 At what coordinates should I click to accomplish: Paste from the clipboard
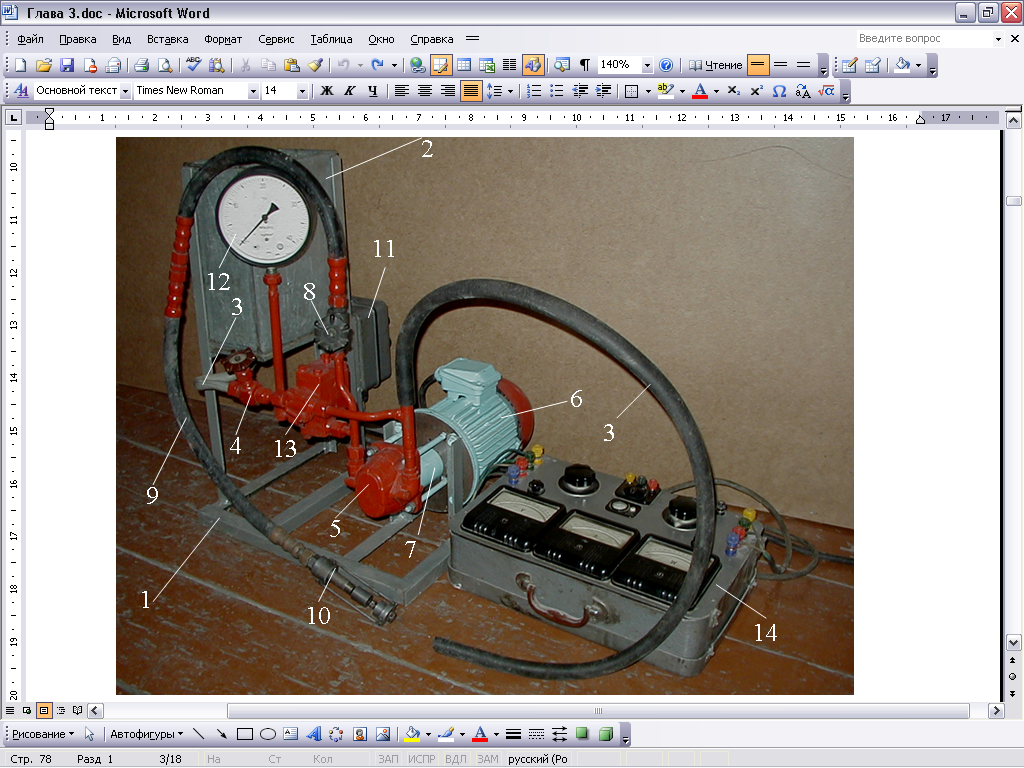click(x=292, y=65)
